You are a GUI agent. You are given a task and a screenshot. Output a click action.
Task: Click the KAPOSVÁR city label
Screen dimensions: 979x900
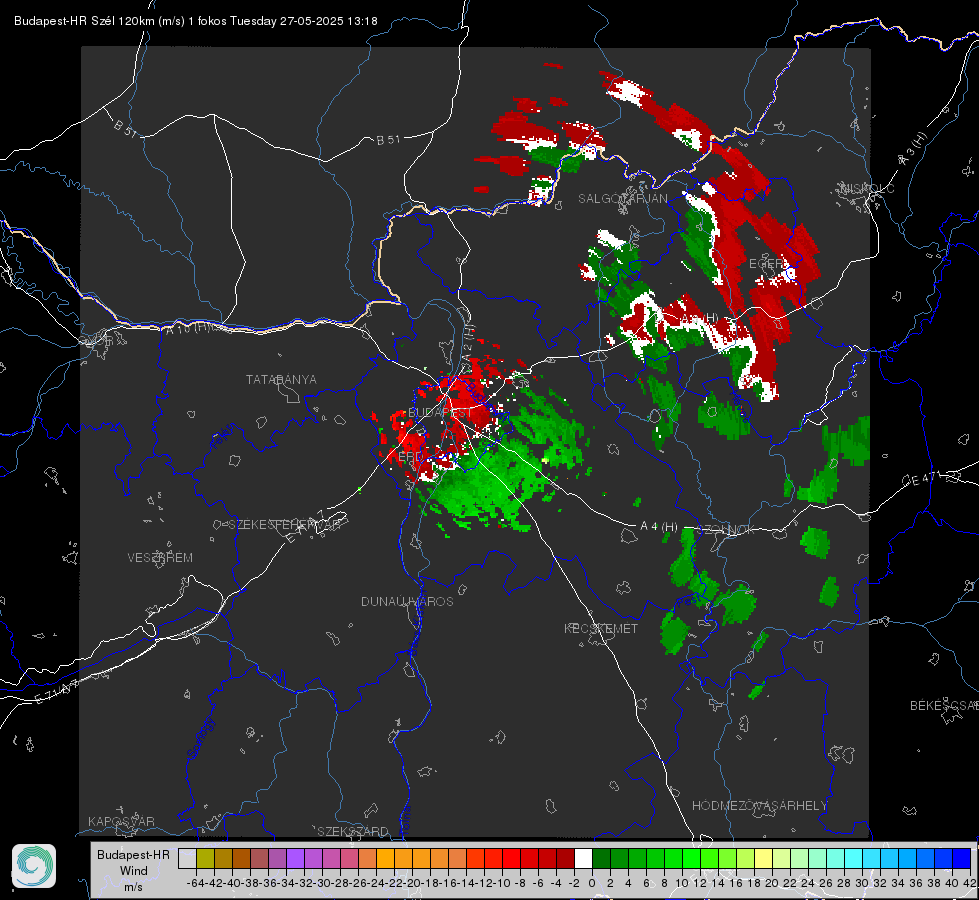click(121, 821)
